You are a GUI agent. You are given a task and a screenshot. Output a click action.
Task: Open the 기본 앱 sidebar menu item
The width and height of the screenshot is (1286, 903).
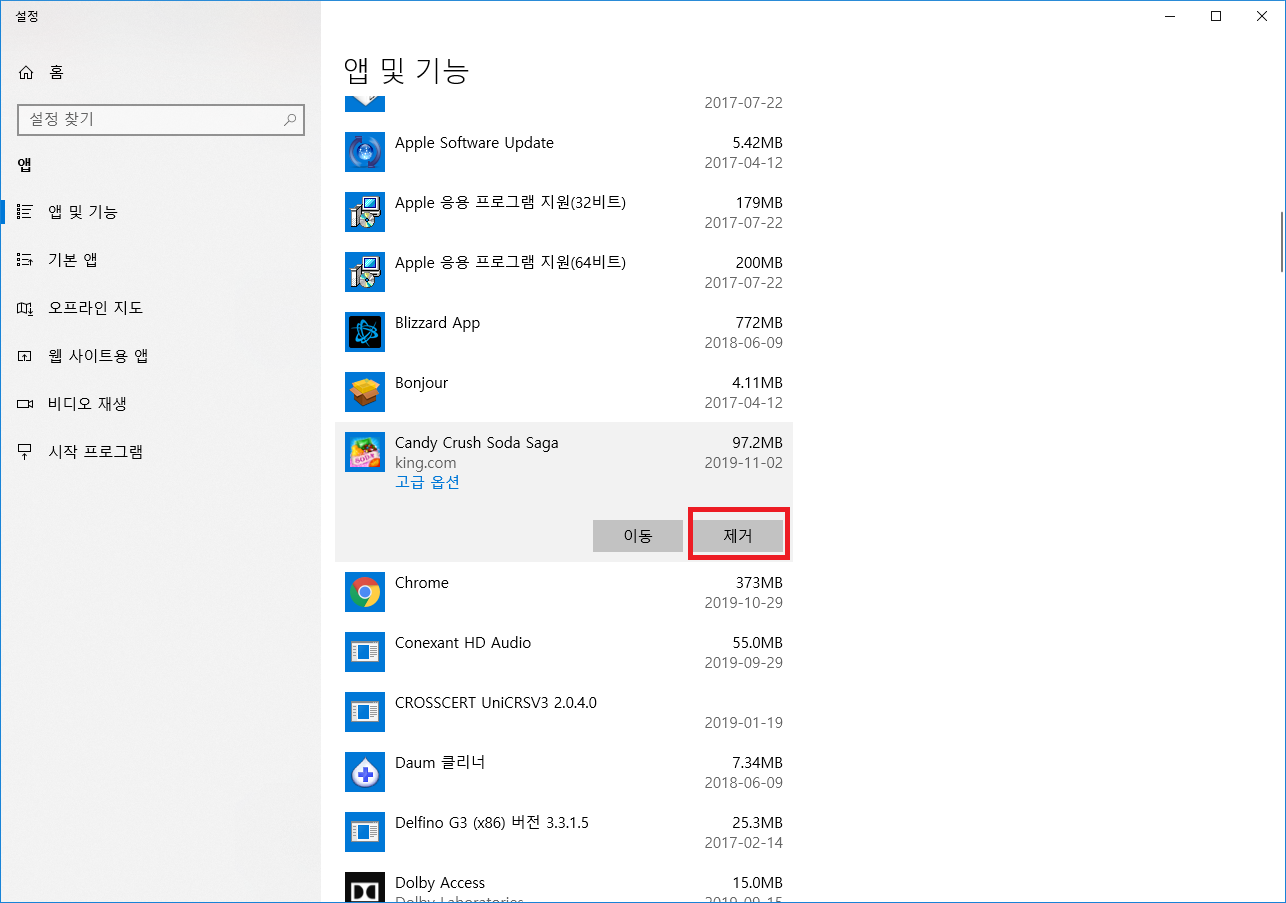click(160, 260)
